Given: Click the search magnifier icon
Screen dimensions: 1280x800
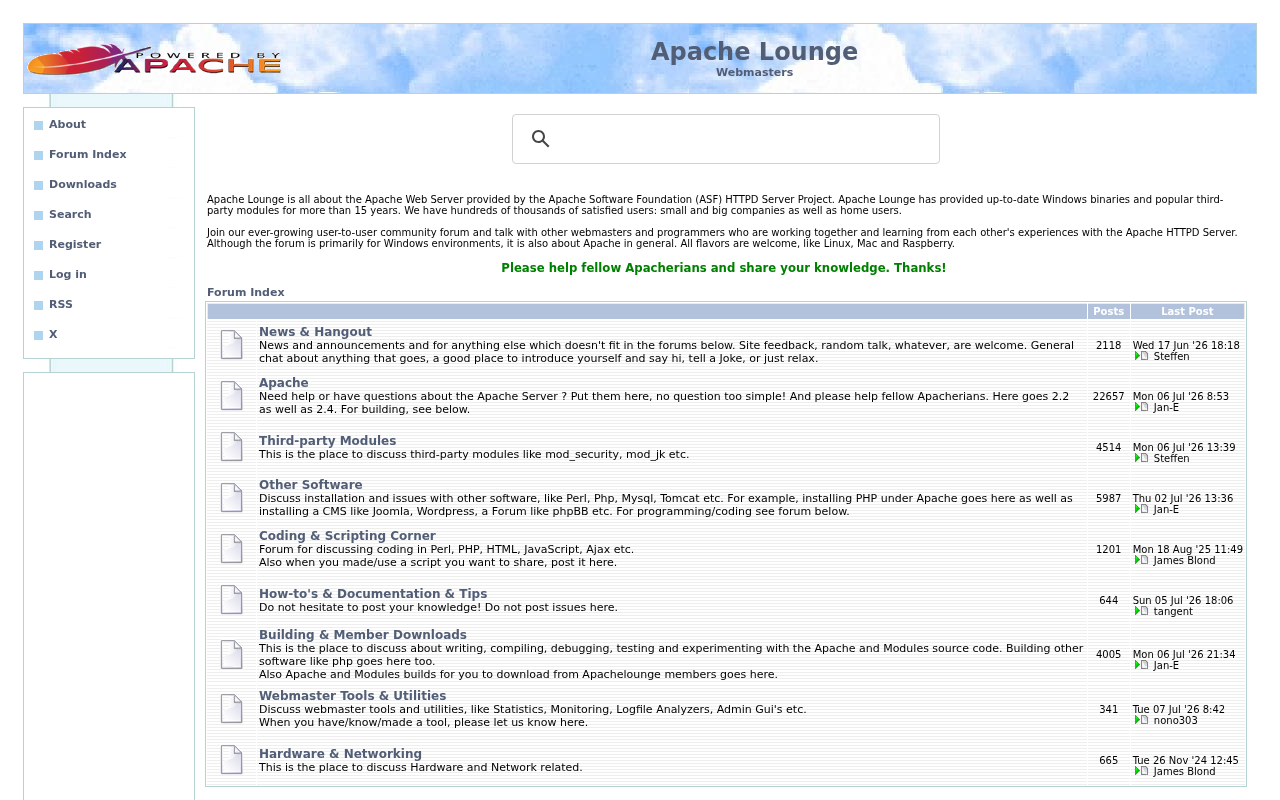Looking at the screenshot, I should pos(541,139).
